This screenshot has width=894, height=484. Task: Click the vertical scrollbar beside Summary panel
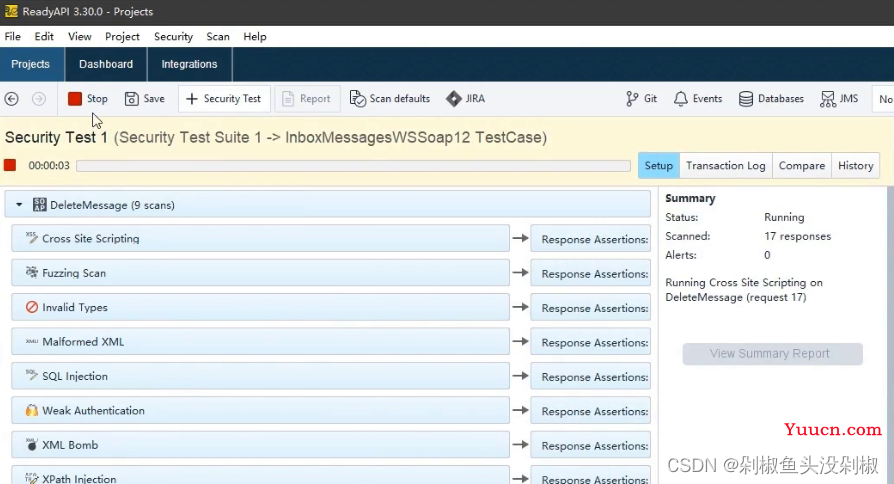coord(890,335)
